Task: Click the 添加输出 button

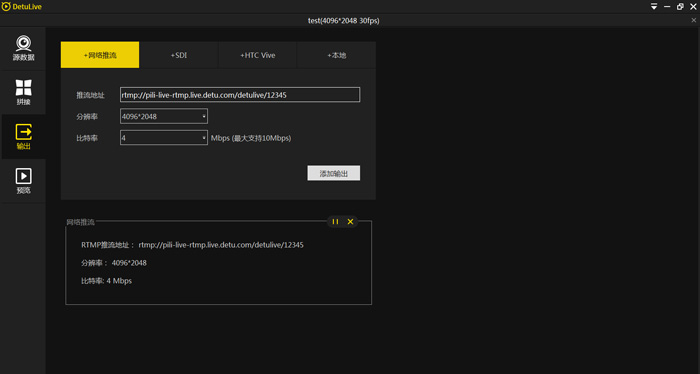Action: point(333,173)
